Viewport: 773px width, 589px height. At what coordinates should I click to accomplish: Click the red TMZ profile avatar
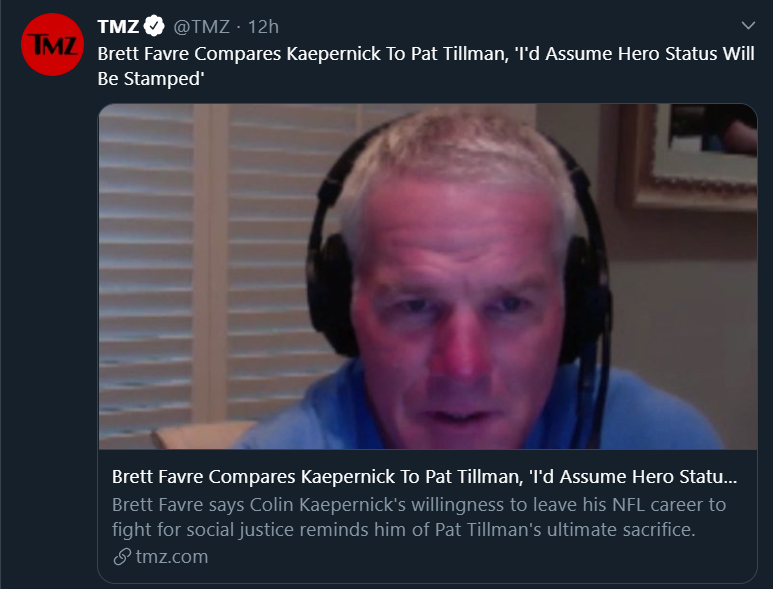coord(52,44)
